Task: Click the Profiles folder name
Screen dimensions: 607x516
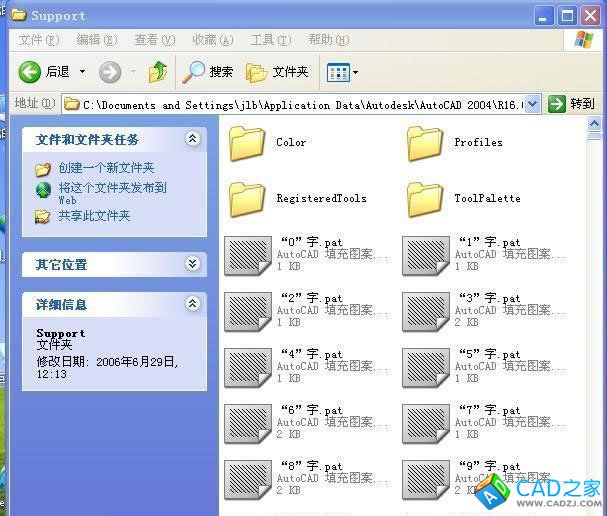Action: tap(478, 142)
